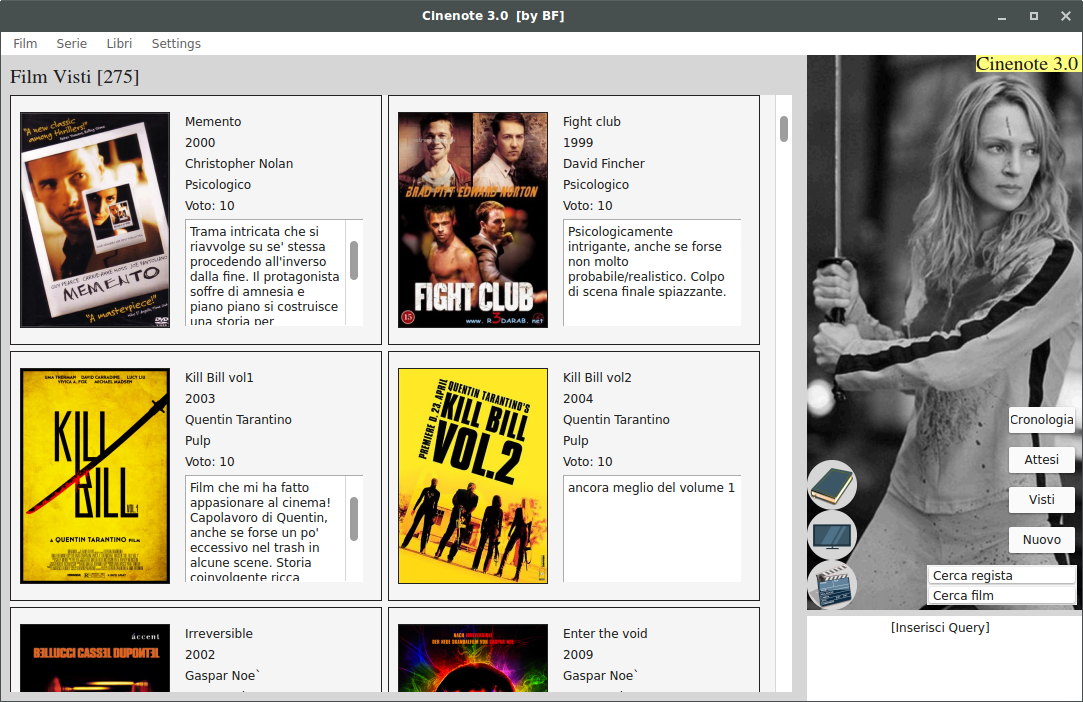
Task: Click the main film list scrollbar handle
Action: (x=784, y=129)
